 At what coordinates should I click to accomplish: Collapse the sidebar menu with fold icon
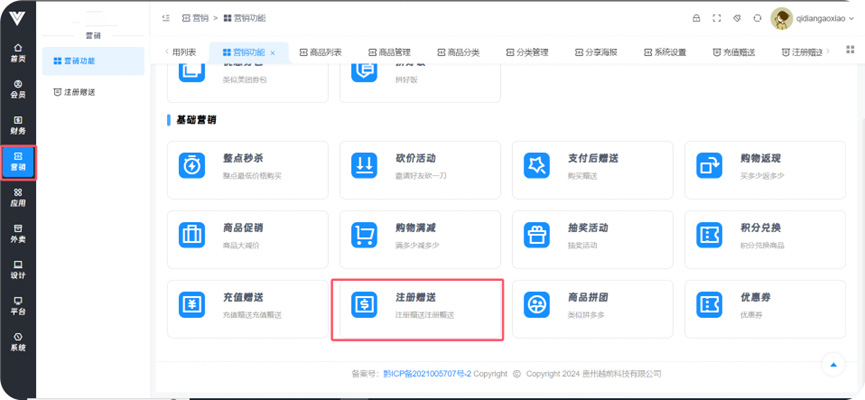click(x=165, y=18)
